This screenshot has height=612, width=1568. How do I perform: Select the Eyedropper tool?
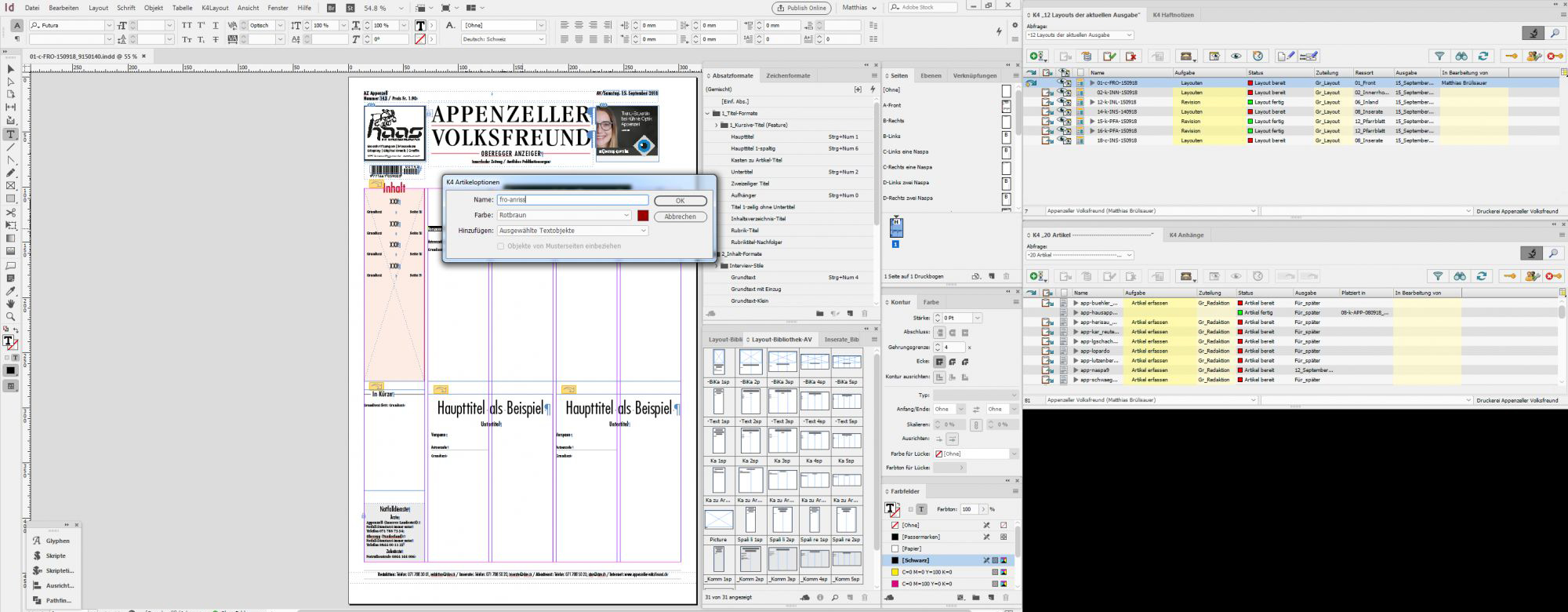coord(11,291)
